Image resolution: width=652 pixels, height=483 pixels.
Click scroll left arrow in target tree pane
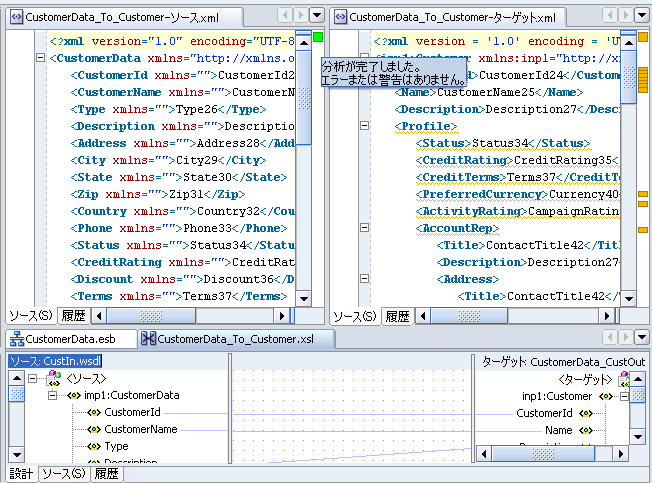click(484, 454)
